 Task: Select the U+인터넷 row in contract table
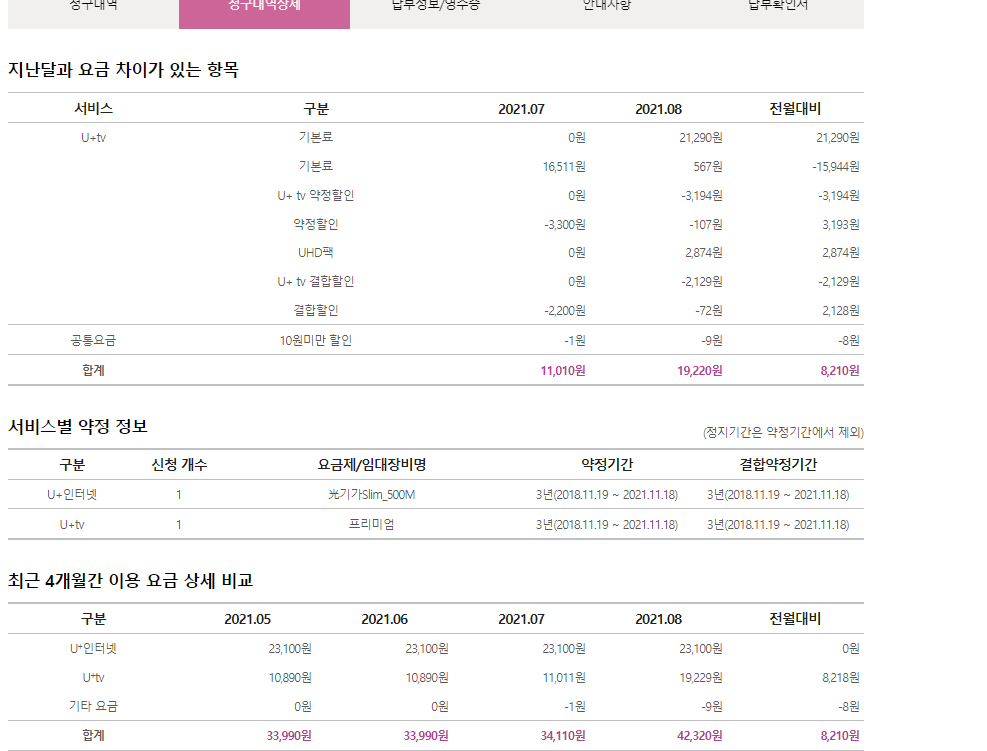tap(71, 493)
